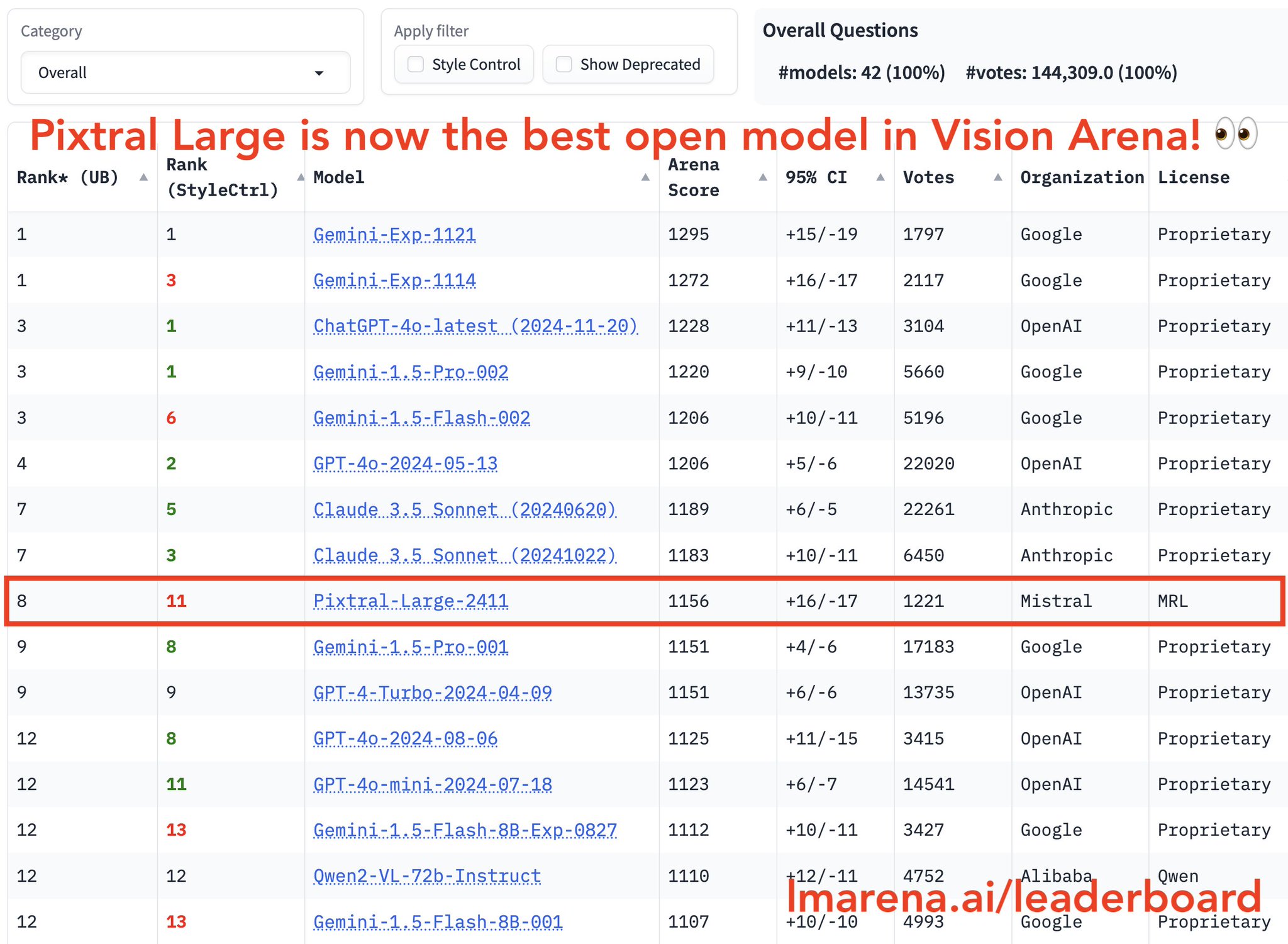Sort by Arena Score column arrow

(x=763, y=177)
